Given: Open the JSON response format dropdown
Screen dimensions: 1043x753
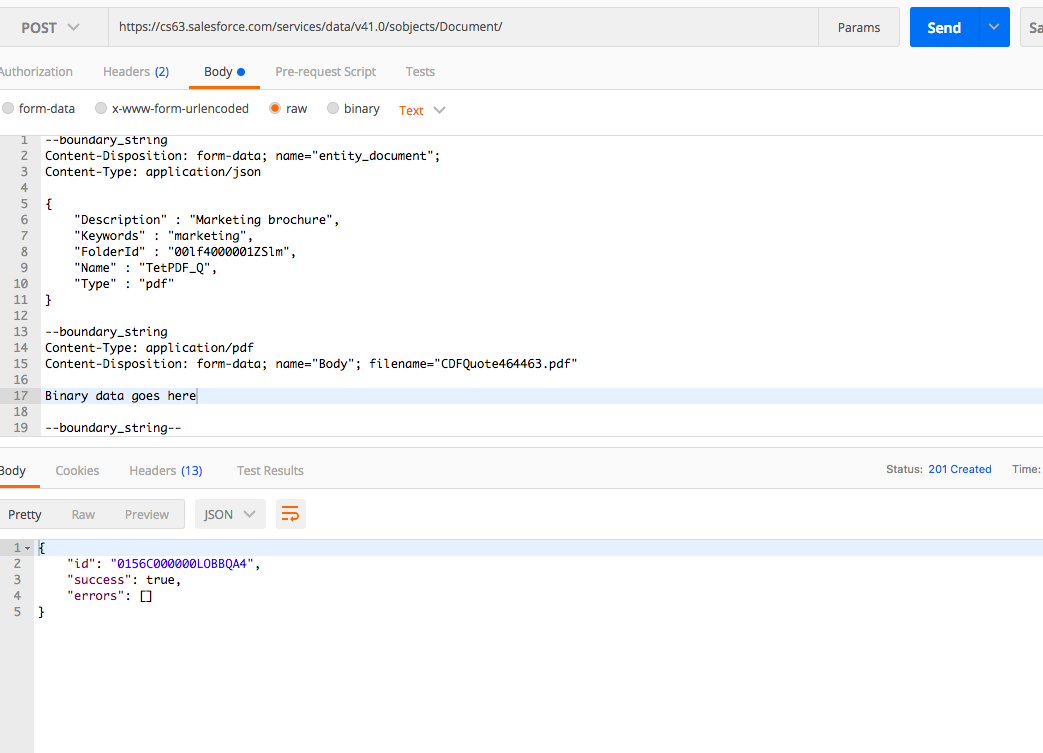Looking at the screenshot, I should click(x=229, y=513).
